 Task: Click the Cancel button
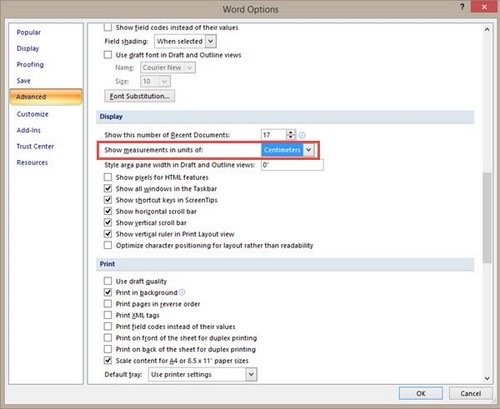point(470,393)
